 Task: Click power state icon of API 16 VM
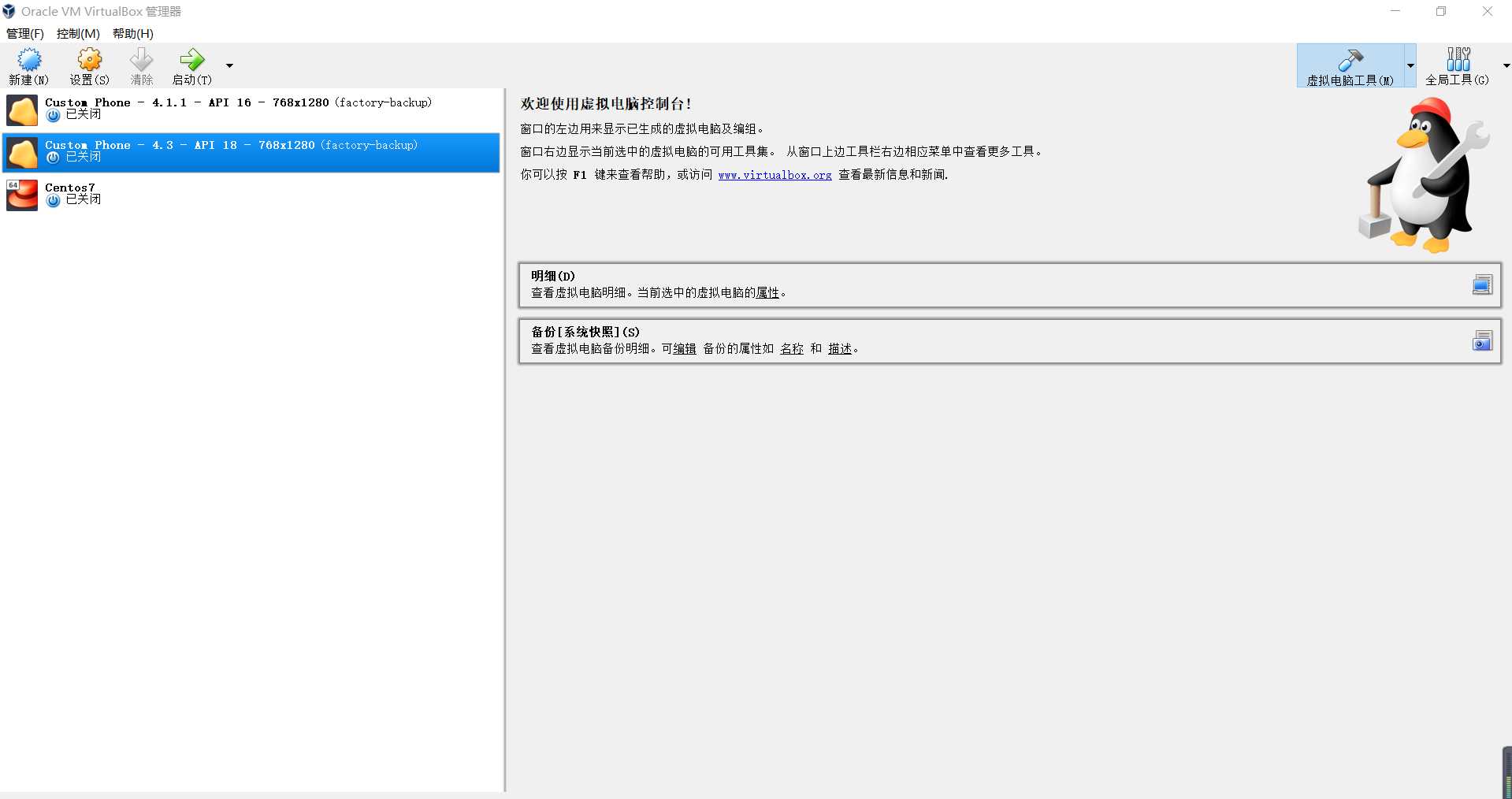tap(54, 116)
